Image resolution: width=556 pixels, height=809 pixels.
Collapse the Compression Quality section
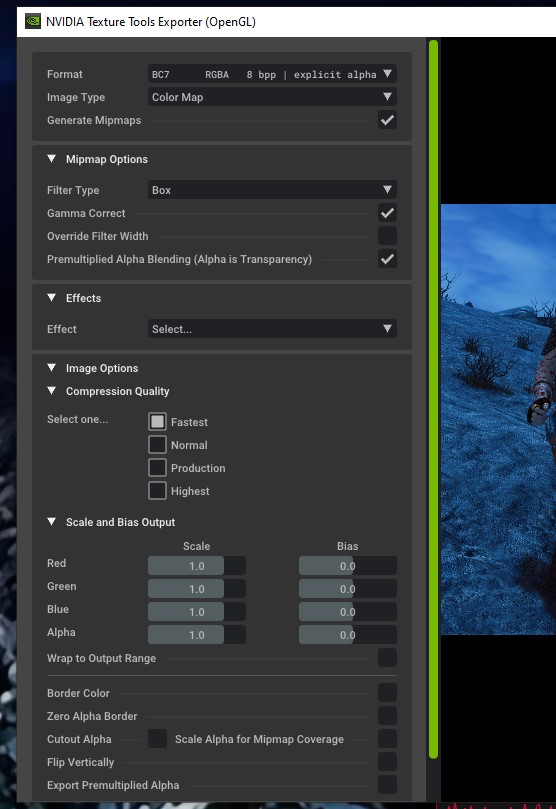coord(52,391)
